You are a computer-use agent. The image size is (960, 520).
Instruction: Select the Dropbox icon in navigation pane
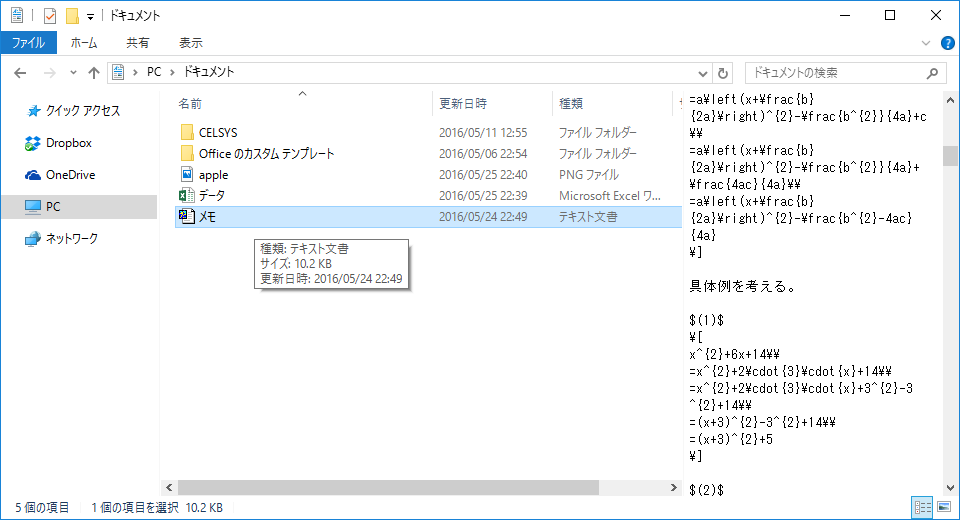33,143
